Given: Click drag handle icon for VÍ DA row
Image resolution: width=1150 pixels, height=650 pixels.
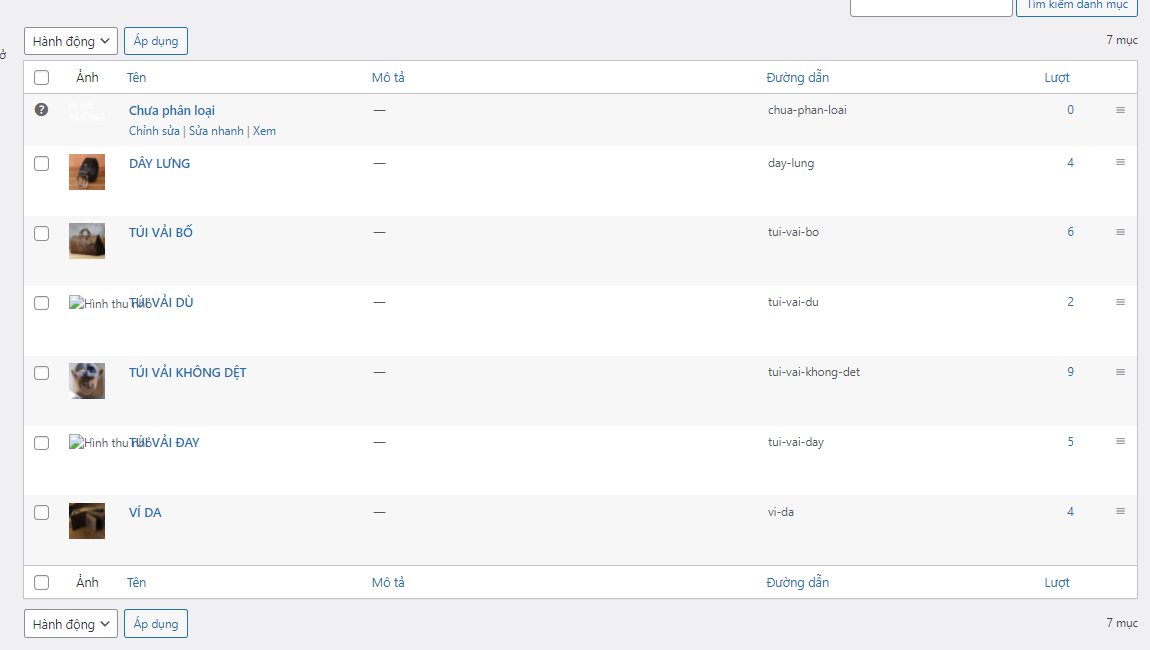Looking at the screenshot, I should click(1120, 512).
